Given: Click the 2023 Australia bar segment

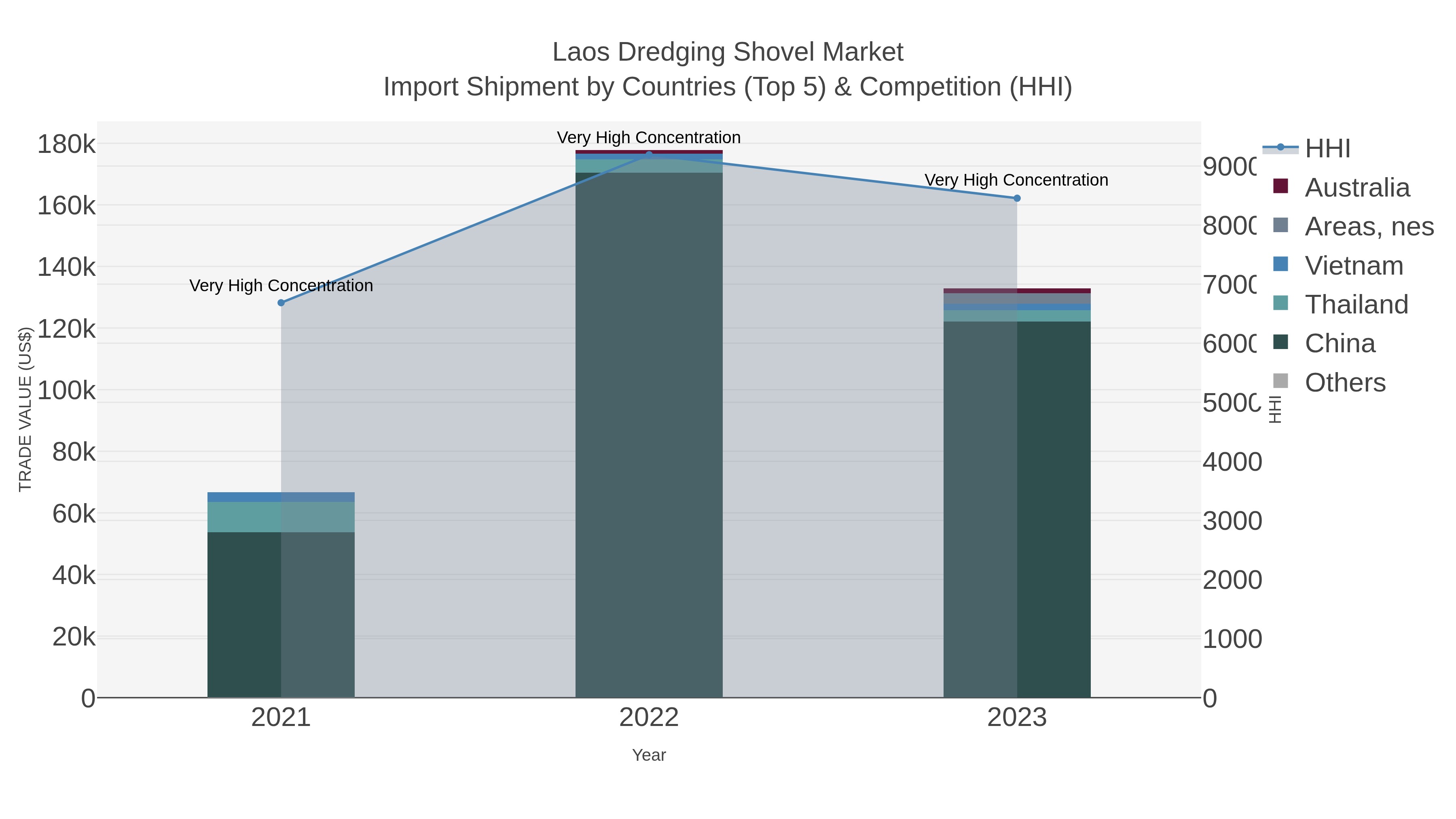Looking at the screenshot, I should coord(1017,290).
